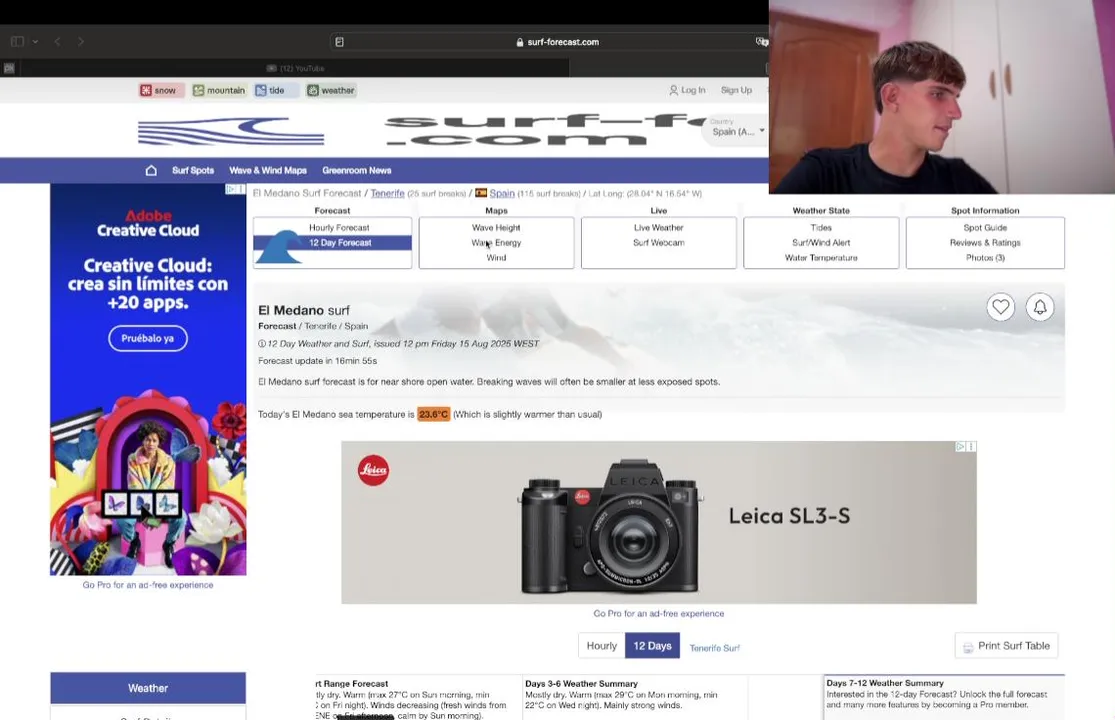Click Go Pro link under Adobe ad
Viewport: 1115px width, 720px height.
(x=148, y=585)
